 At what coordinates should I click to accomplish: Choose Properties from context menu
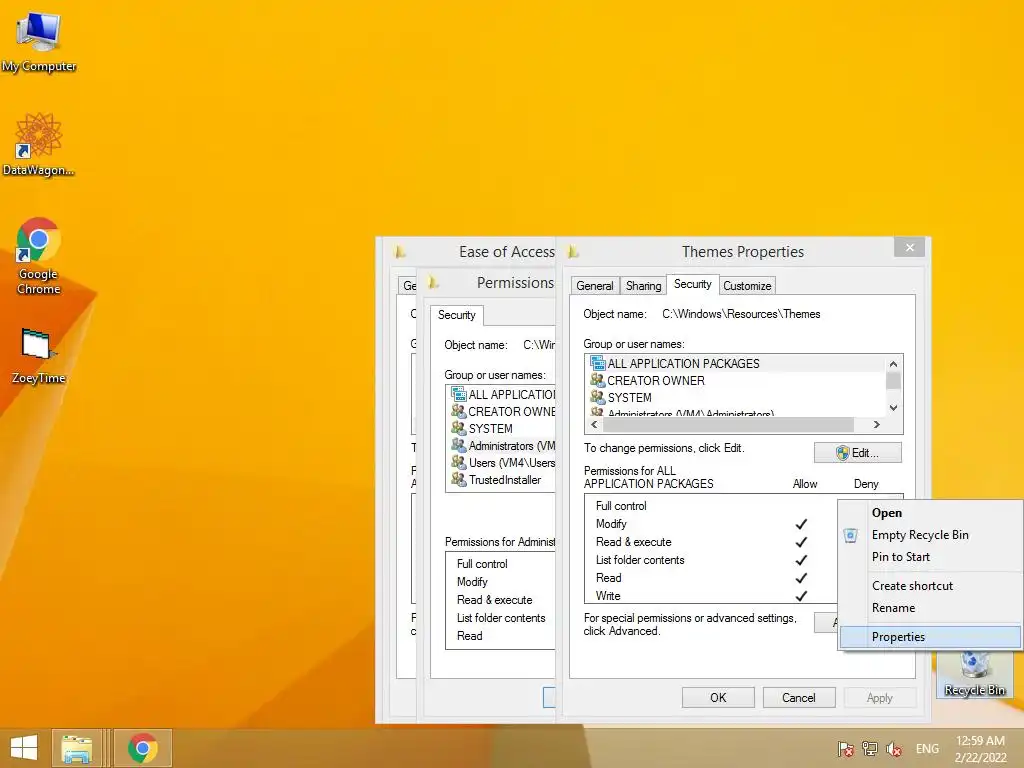pos(930,637)
